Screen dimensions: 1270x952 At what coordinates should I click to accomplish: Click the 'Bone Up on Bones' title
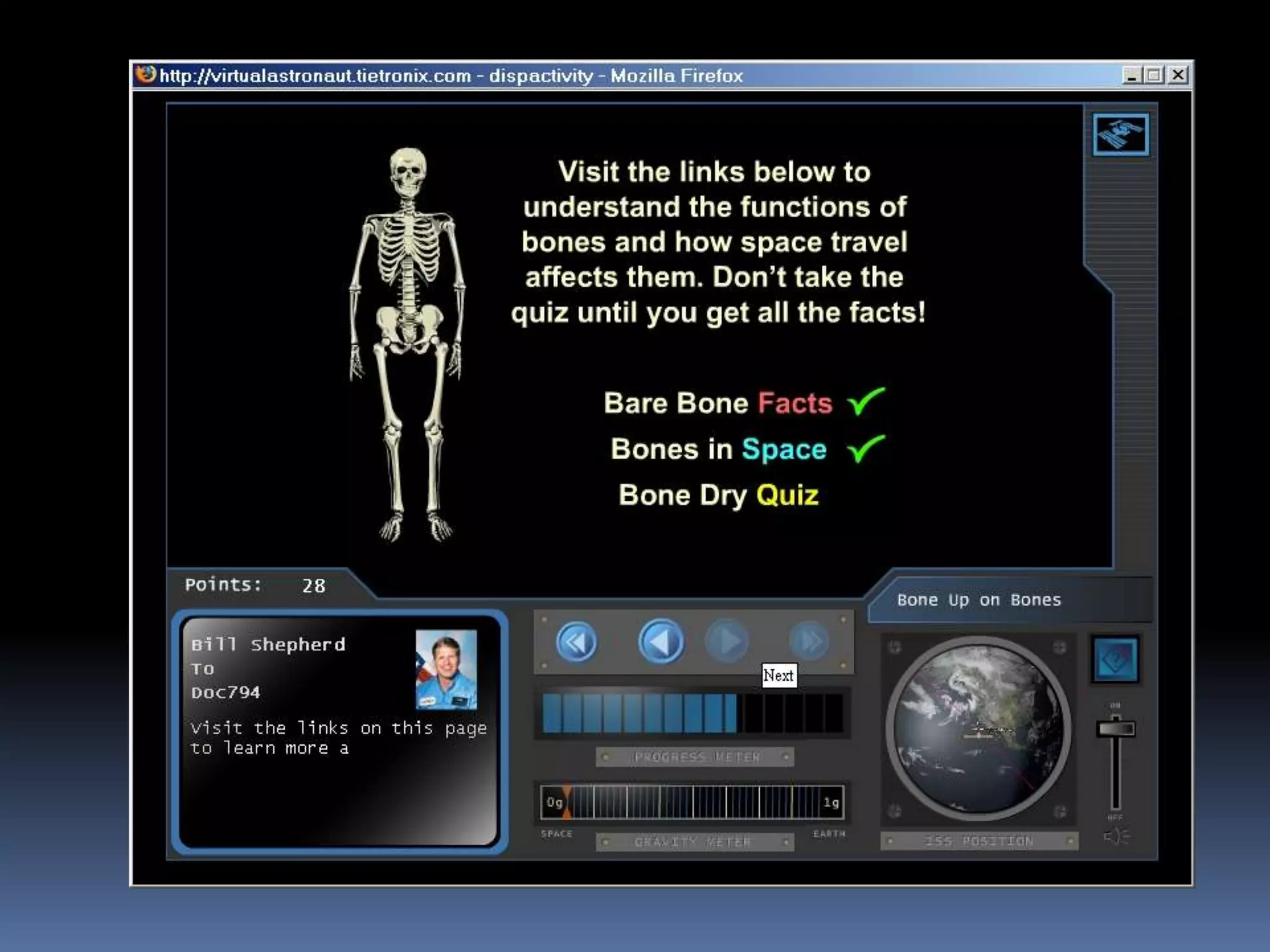point(979,600)
